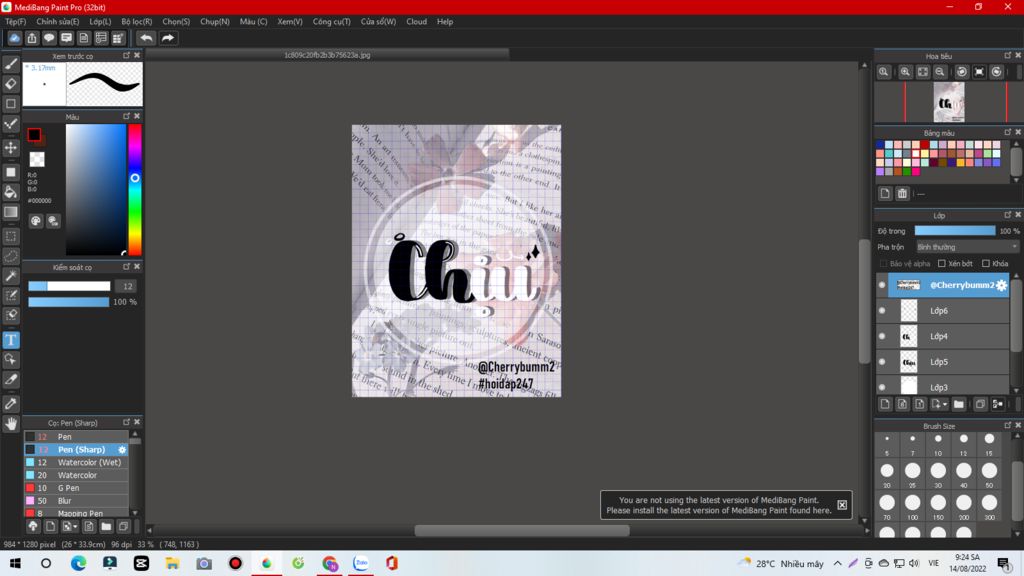Select Blur brush

tap(76, 501)
